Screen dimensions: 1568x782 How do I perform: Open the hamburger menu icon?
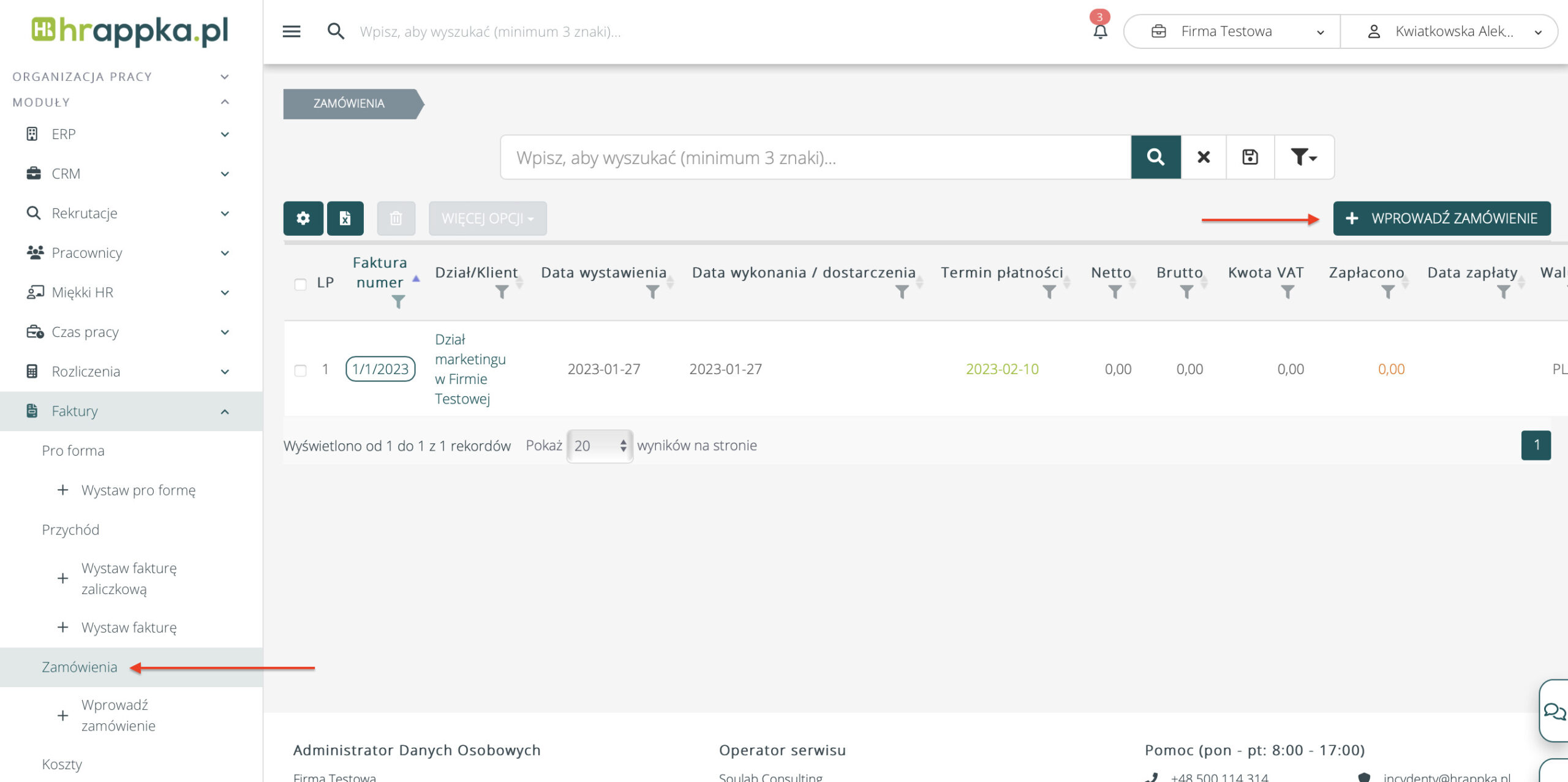(x=291, y=31)
